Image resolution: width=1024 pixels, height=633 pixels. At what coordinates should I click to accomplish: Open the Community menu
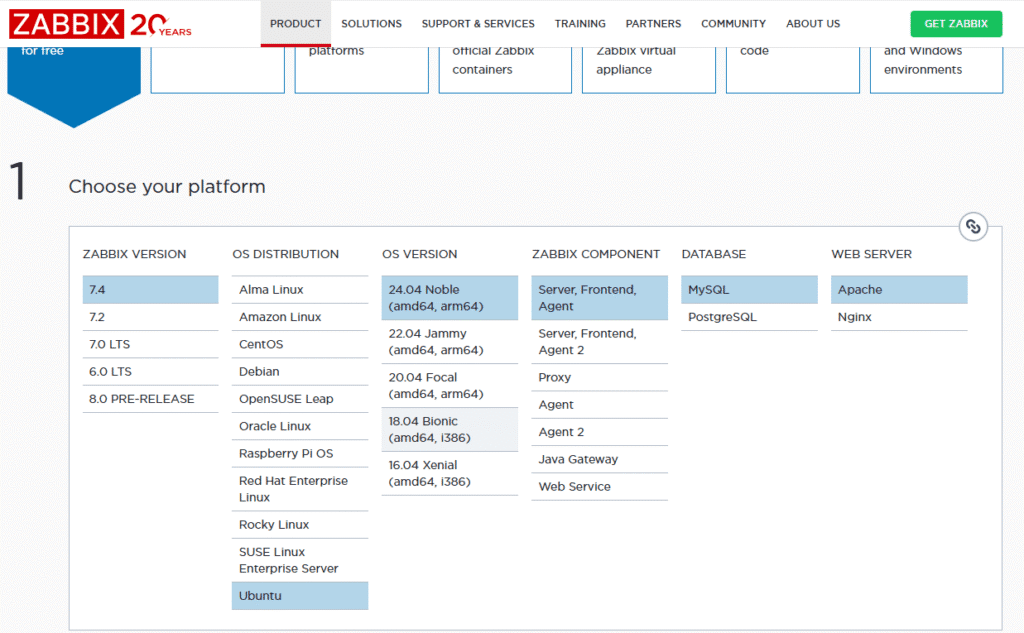coord(733,24)
